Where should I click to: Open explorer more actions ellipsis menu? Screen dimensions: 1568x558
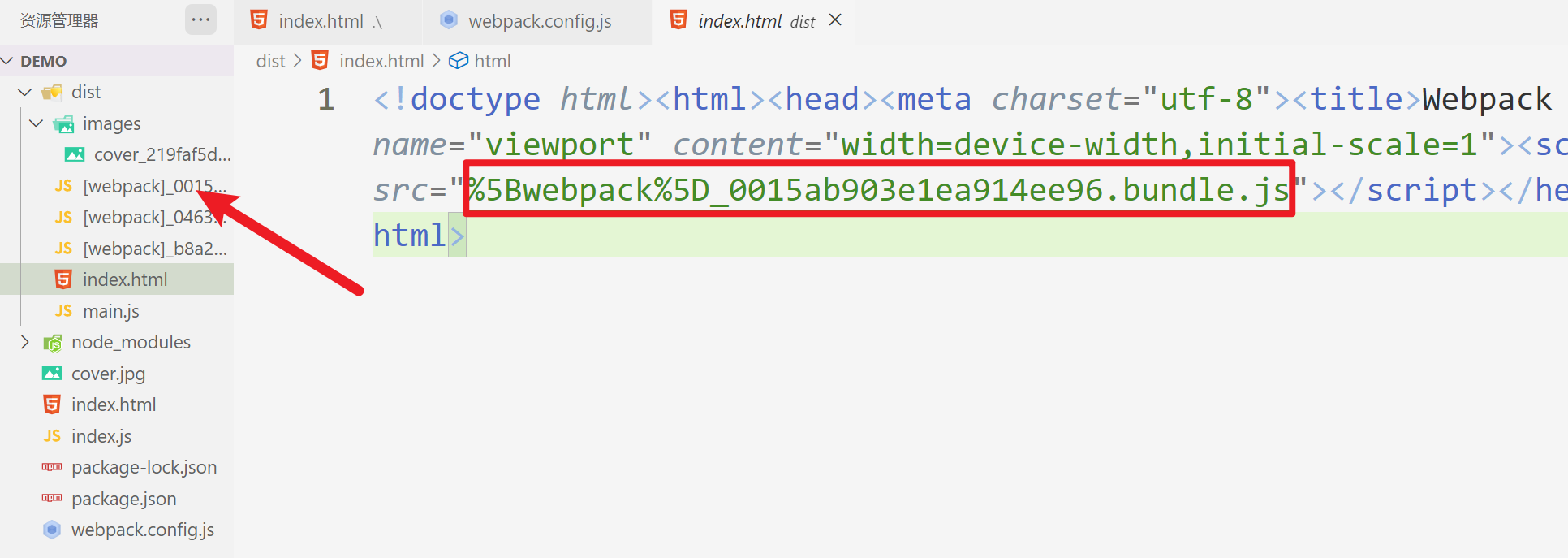pos(200,20)
